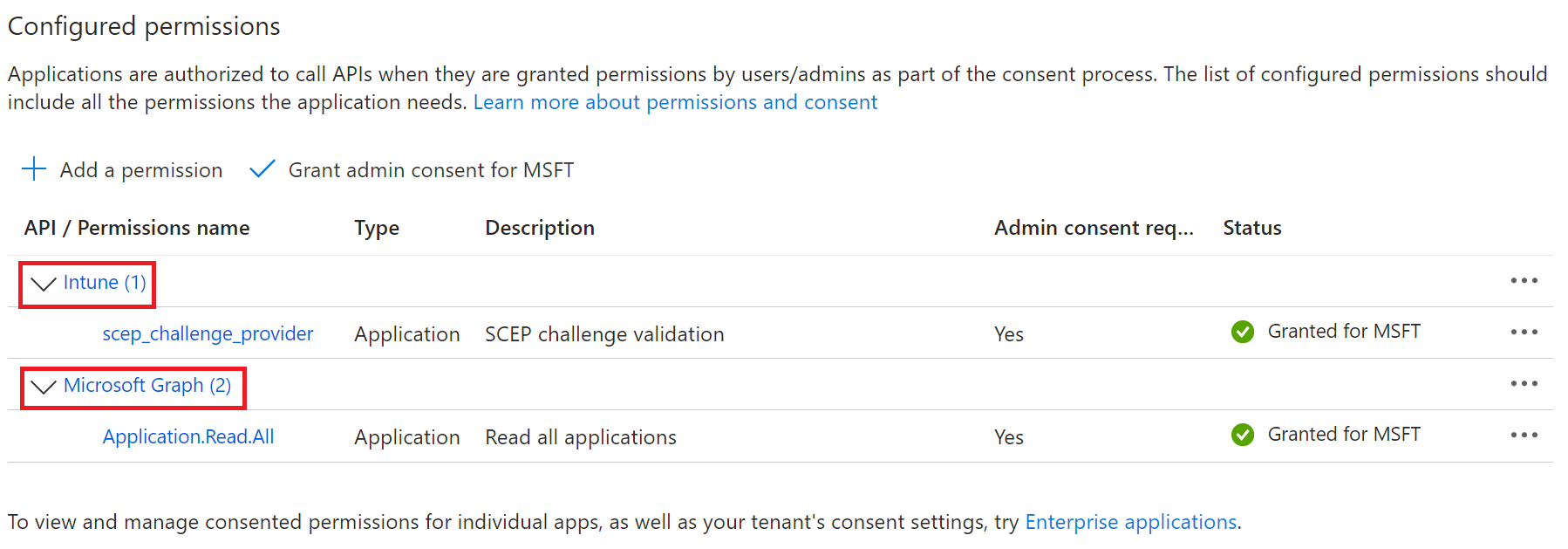Click Grant admin consent for MSFT
The image size is (1568, 549).
pyautogui.click(x=431, y=170)
